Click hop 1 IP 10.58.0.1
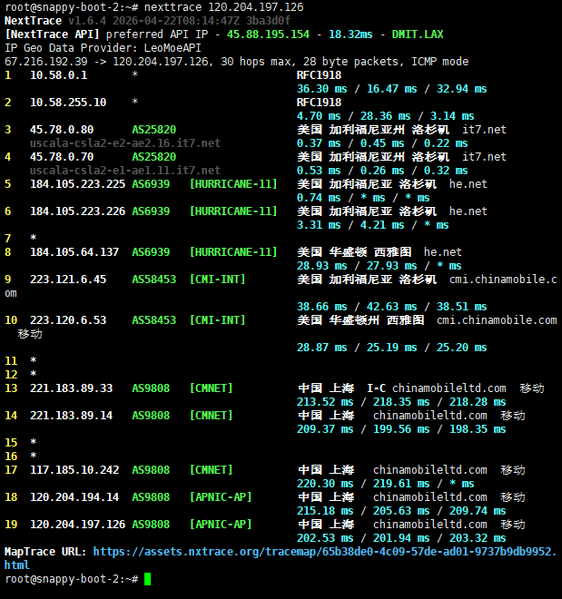This screenshot has width=562, height=599. pos(58,75)
